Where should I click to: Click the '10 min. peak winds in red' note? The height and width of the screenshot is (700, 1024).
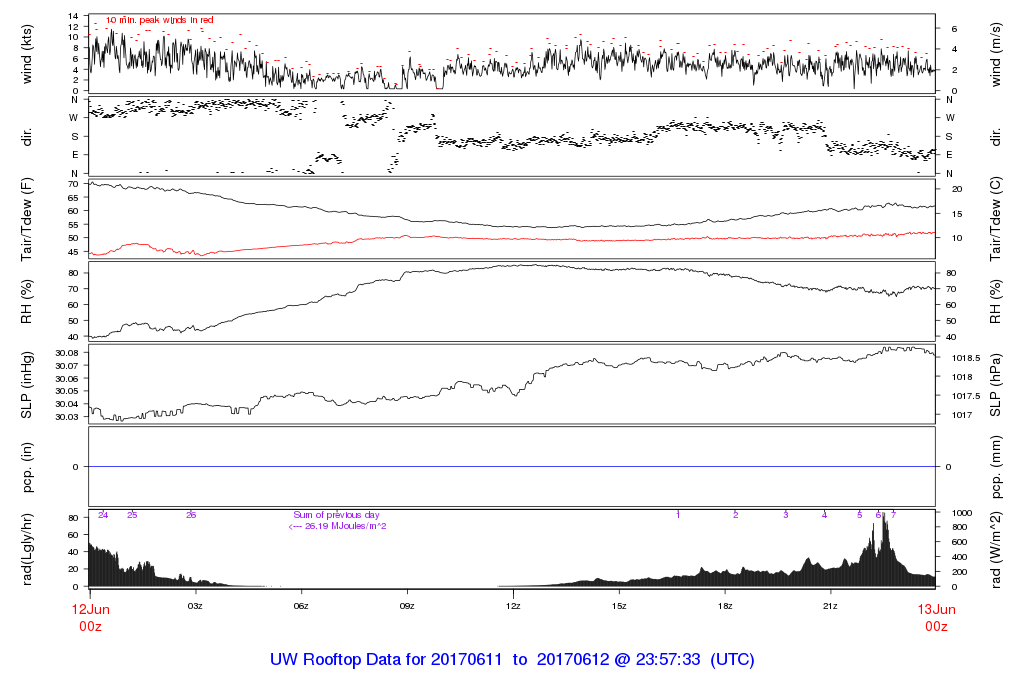(160, 20)
